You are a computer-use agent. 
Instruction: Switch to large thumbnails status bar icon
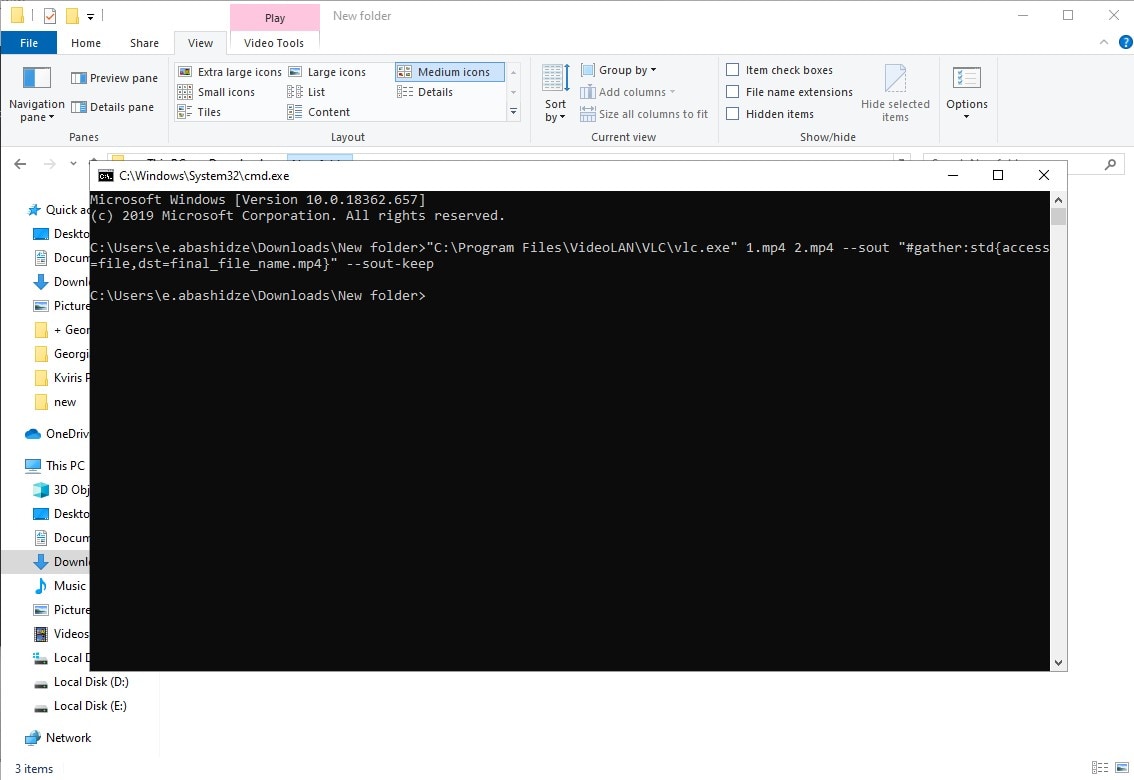1122,768
